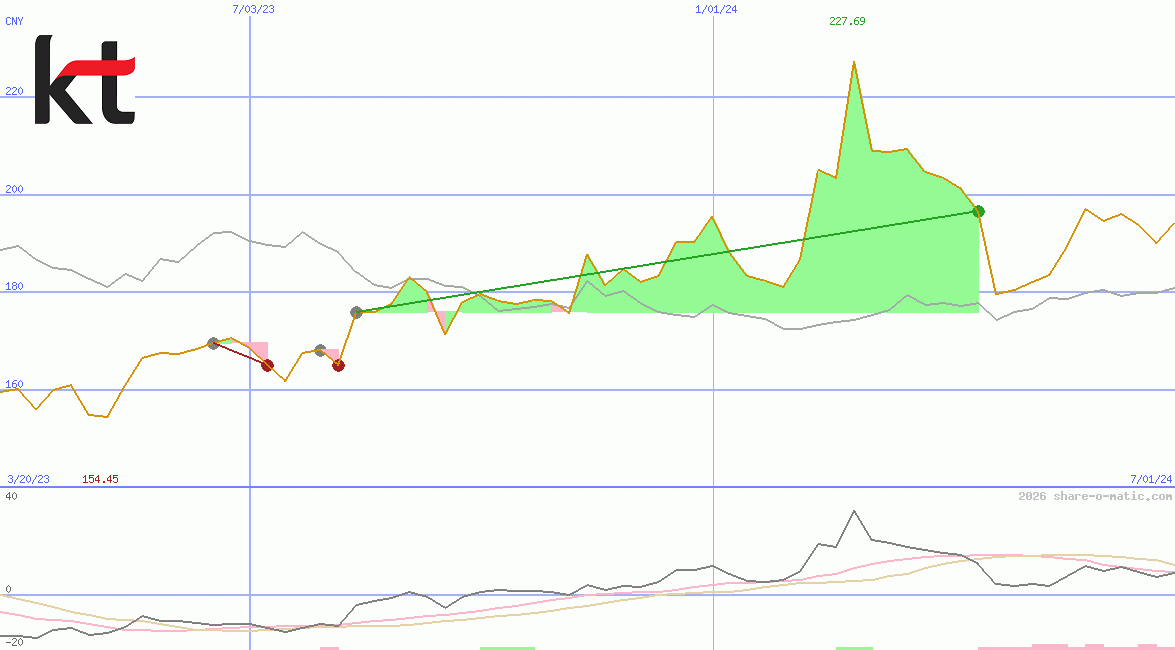Click the 3/20/23 start date label
1175x650 pixels.
[28, 479]
